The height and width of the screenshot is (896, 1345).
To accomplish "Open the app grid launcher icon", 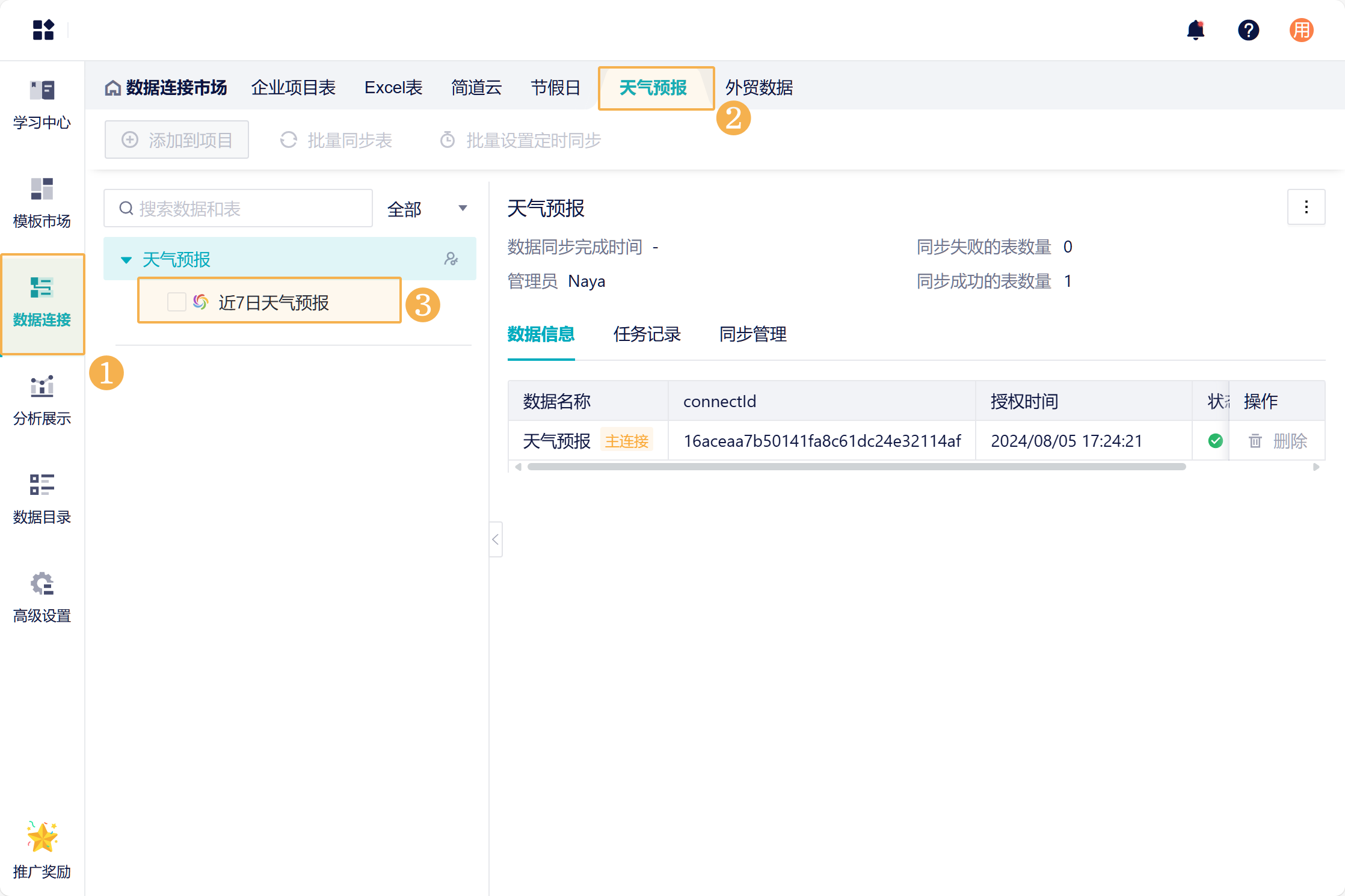I will pos(43,30).
